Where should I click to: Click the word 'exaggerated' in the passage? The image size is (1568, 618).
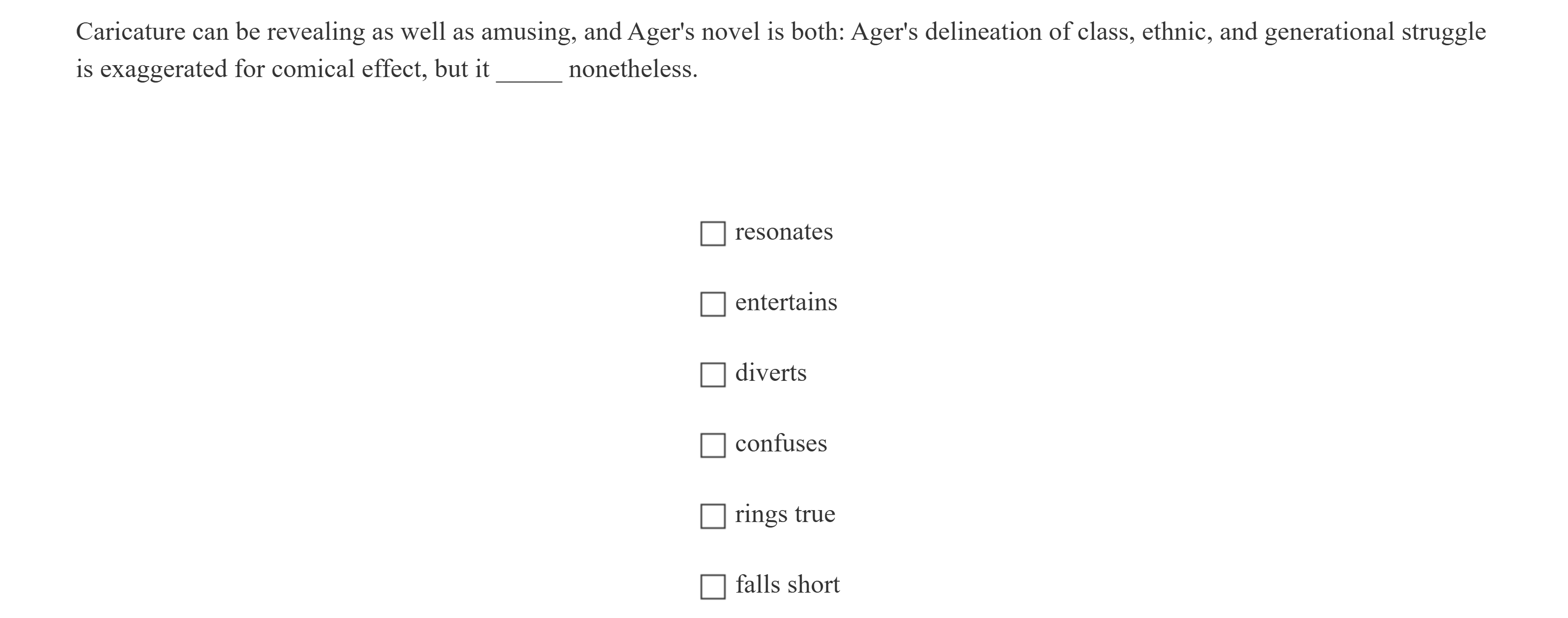click(x=163, y=69)
